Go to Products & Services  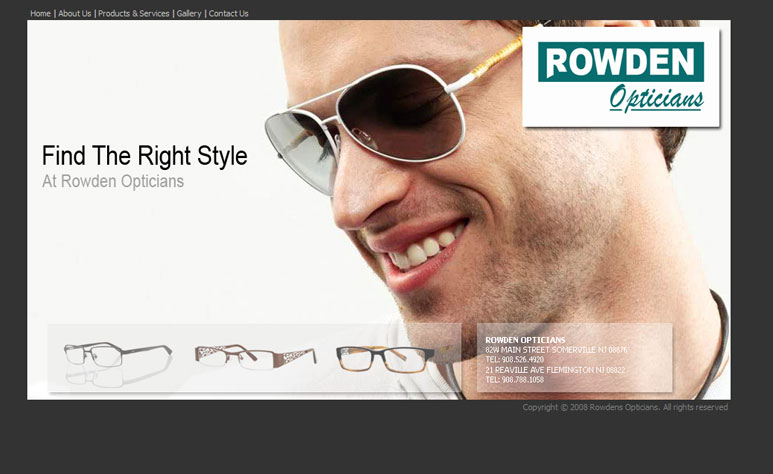click(134, 14)
